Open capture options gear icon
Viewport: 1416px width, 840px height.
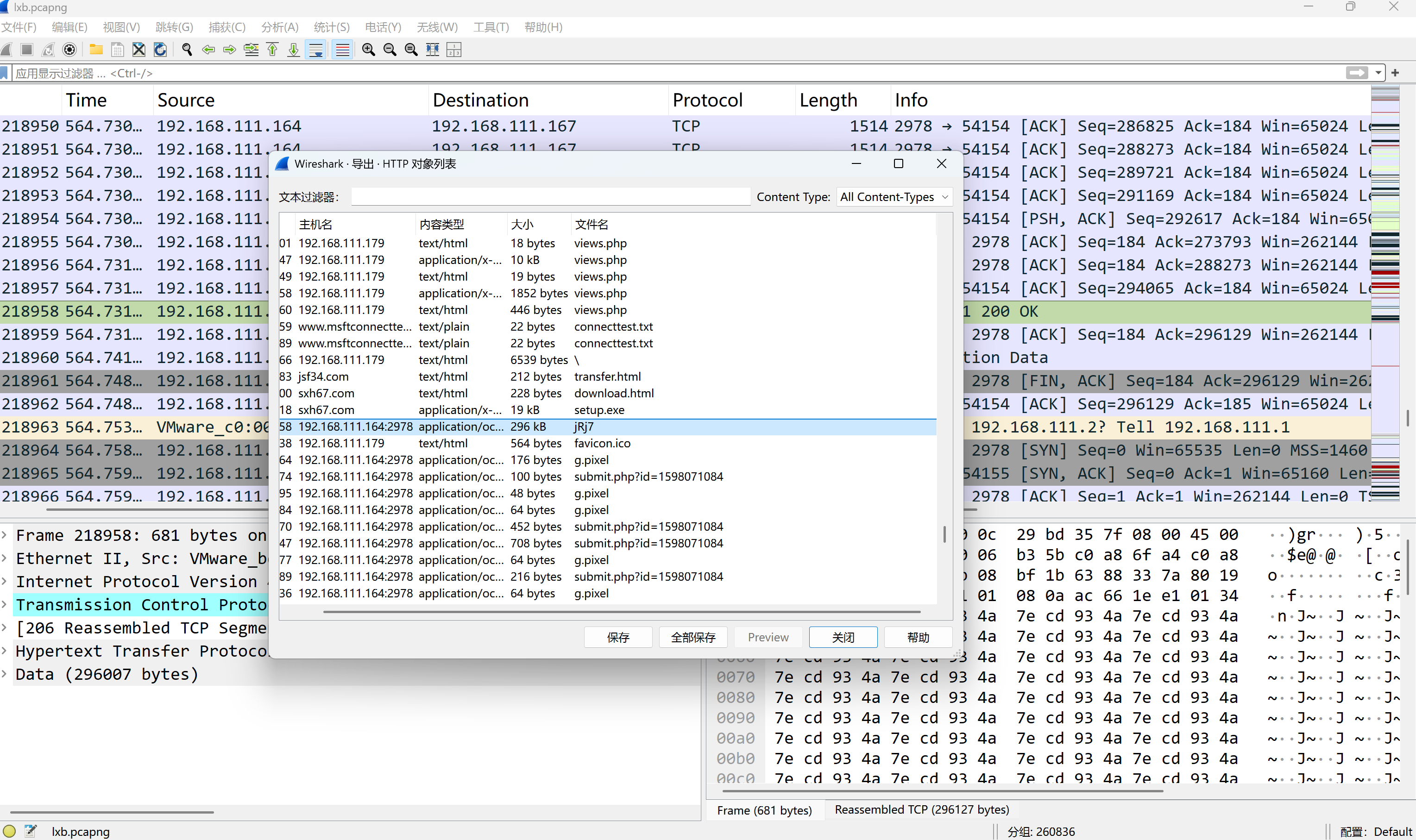click(69, 50)
